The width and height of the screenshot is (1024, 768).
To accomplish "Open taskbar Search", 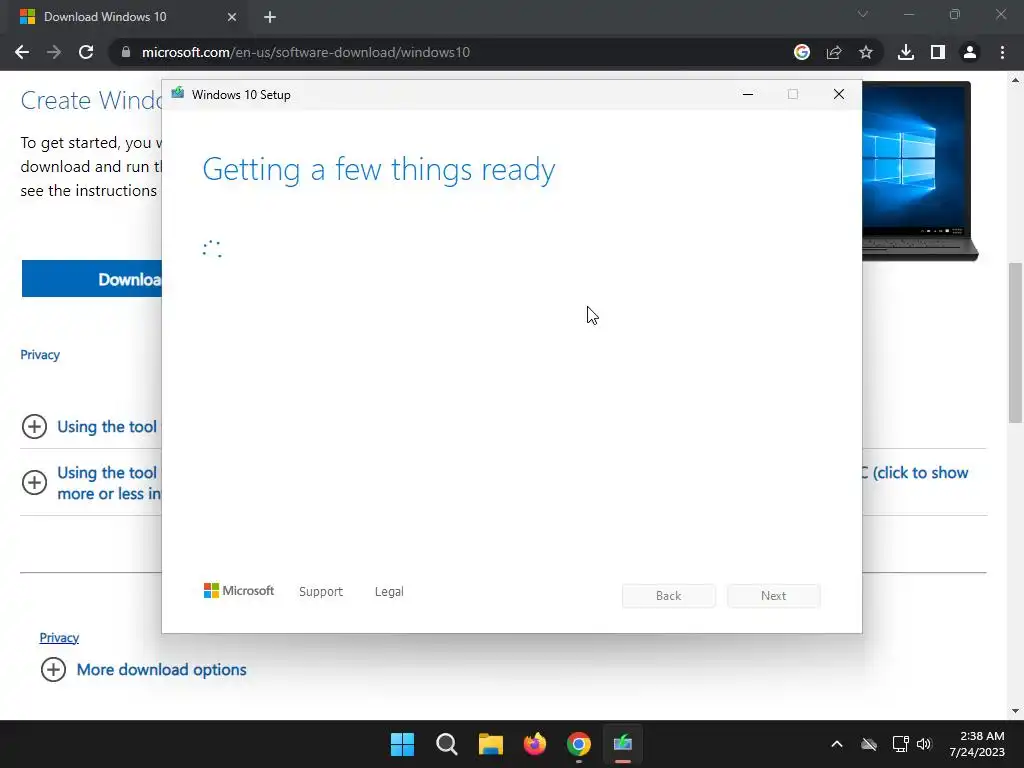I will pos(447,744).
